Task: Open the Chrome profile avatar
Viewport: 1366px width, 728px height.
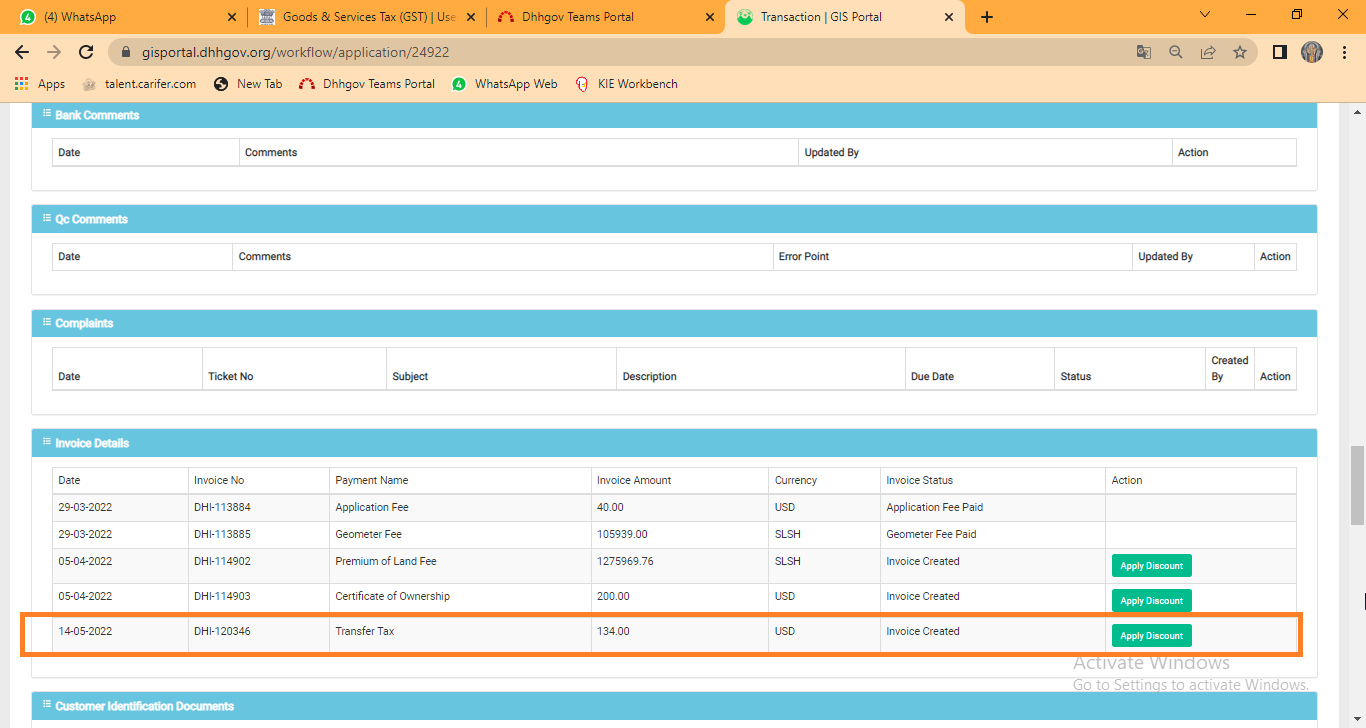Action: click(x=1312, y=52)
